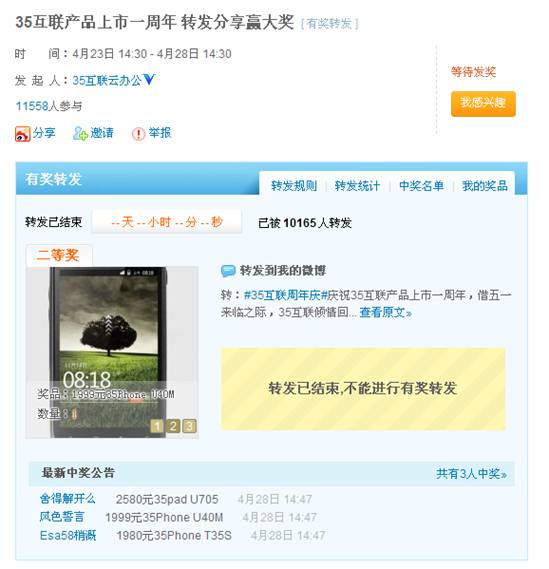Expand original post via 查看原文 link

(x=385, y=312)
